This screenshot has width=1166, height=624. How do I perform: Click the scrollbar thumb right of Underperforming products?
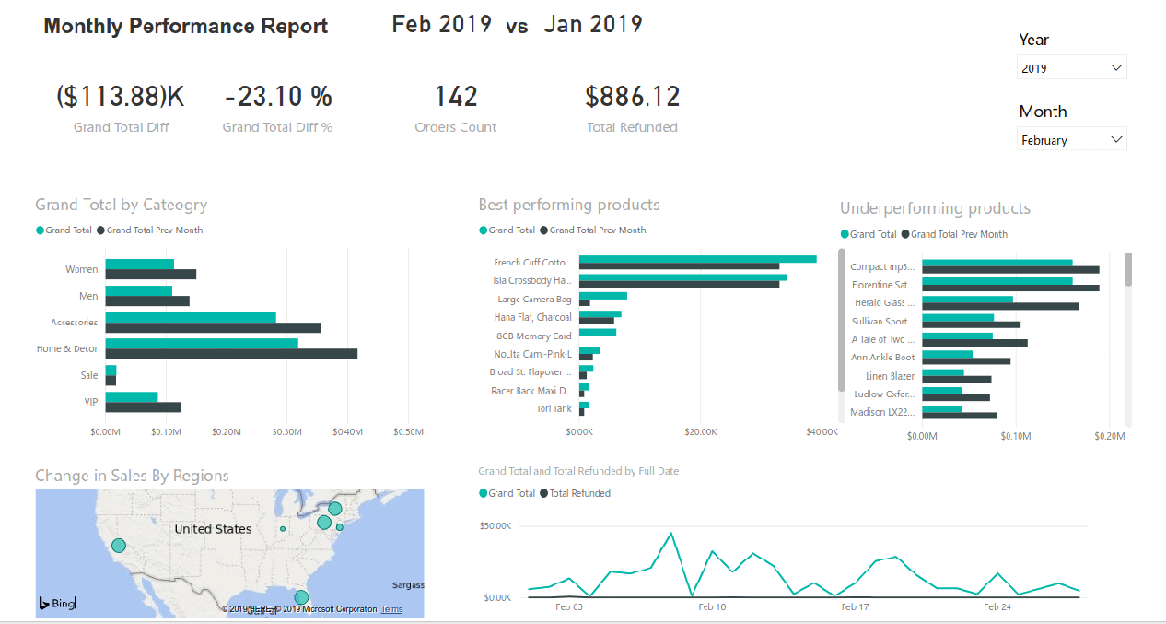point(1128,269)
